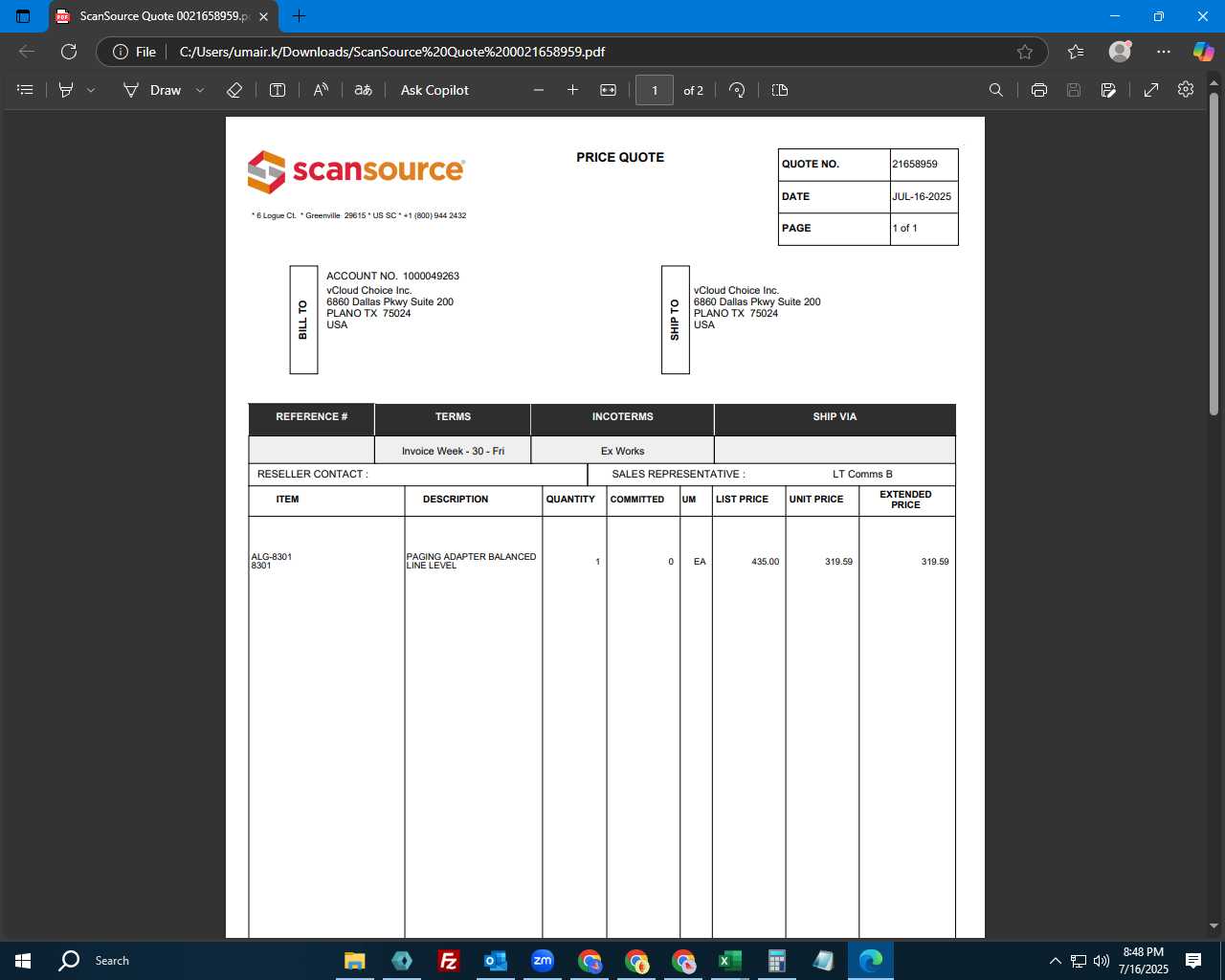Close the ScanSource Quote tab
This screenshot has height=980, width=1225.
264,16
